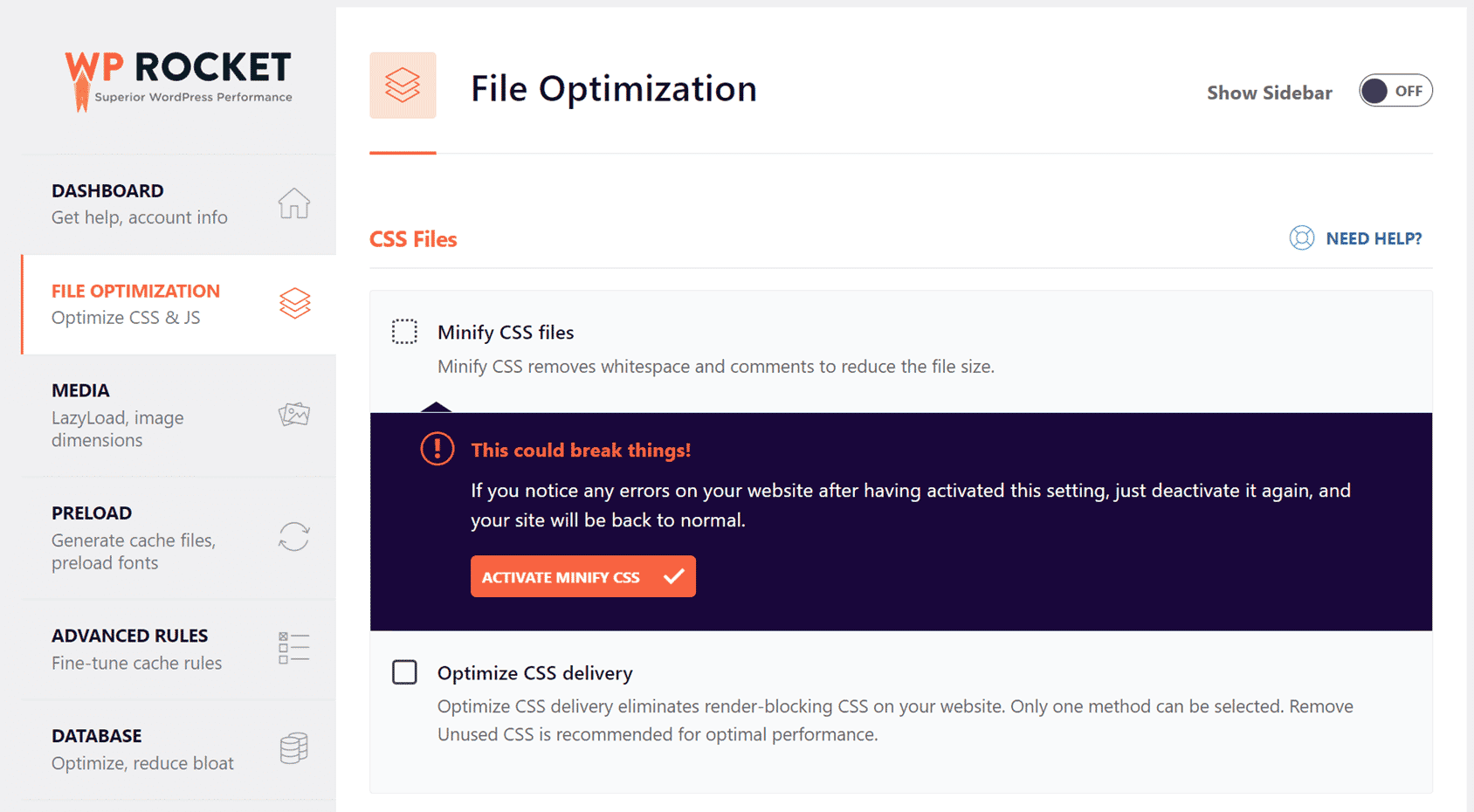This screenshot has height=812, width=1474.
Task: Toggle the Show Sidebar switch
Action: [x=1395, y=91]
